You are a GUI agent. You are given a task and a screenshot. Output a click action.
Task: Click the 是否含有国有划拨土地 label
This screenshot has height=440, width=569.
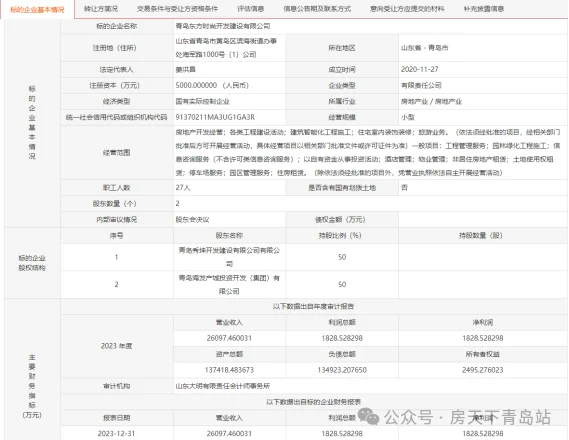(342, 188)
